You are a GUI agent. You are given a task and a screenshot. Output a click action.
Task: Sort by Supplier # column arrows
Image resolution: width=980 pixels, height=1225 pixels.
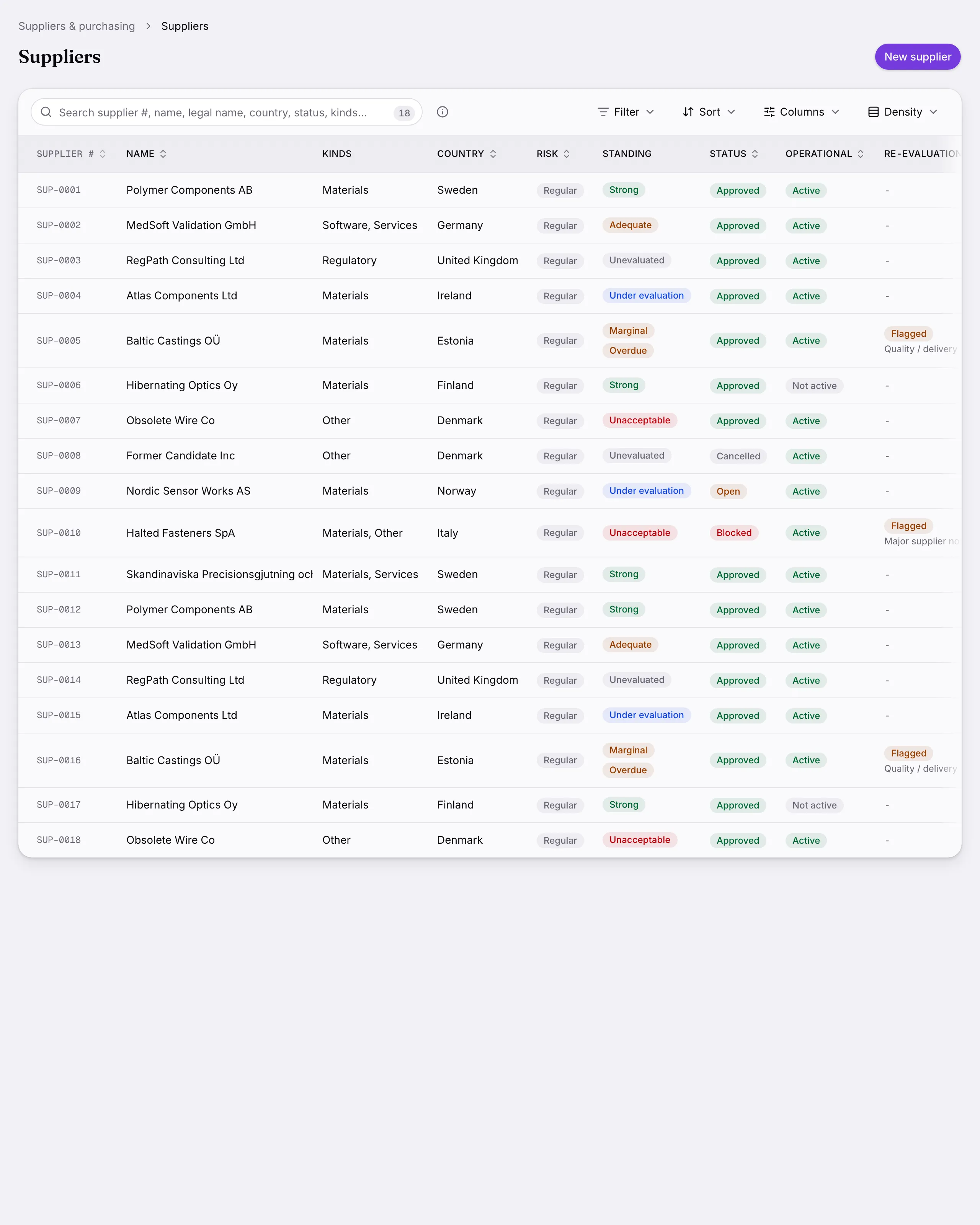(x=103, y=154)
